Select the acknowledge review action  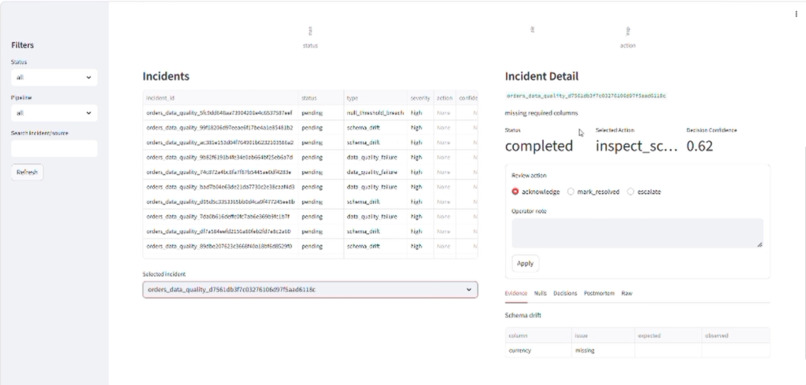536,192
